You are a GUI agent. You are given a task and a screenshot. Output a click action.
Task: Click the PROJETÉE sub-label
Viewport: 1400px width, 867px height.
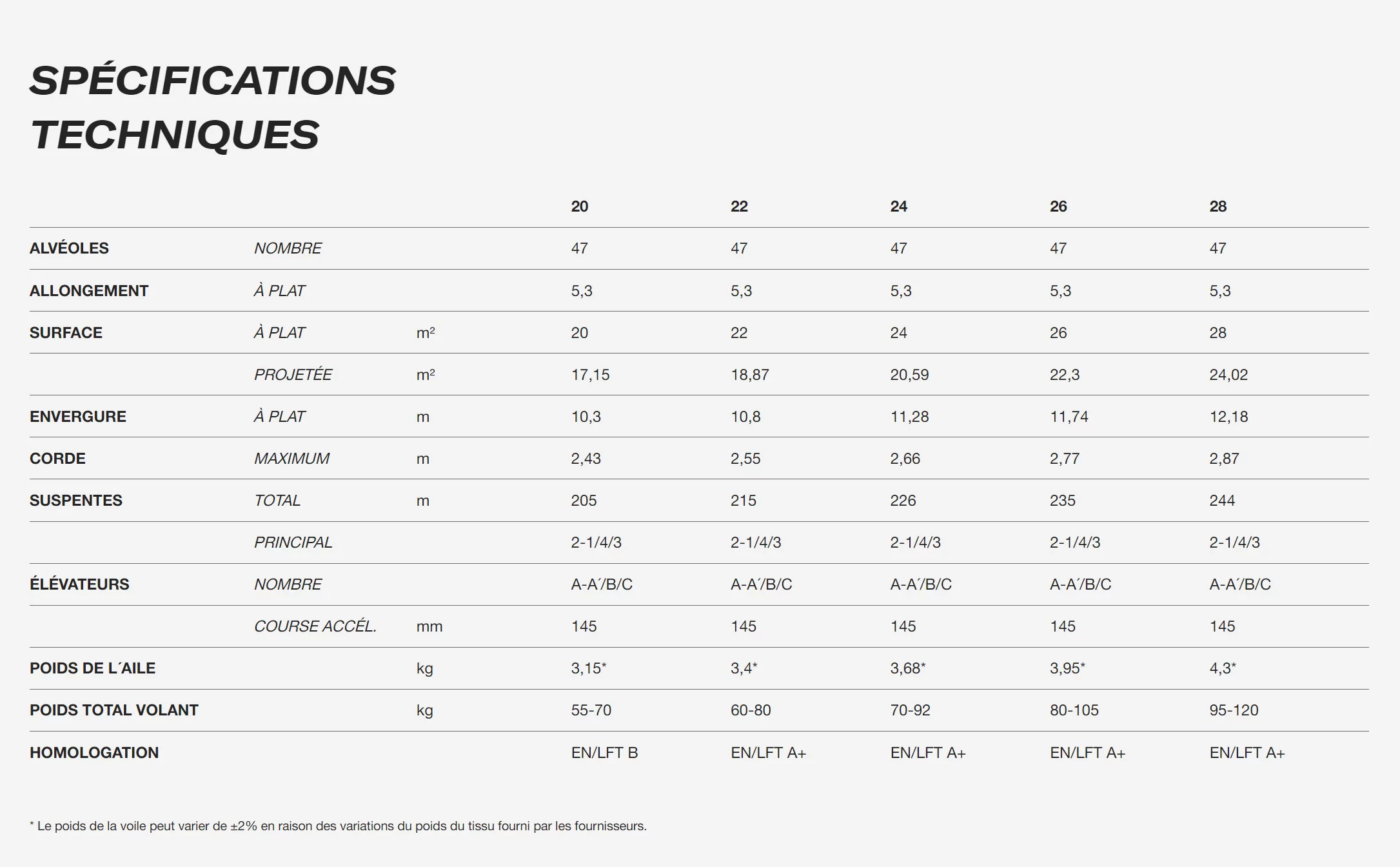click(x=293, y=375)
